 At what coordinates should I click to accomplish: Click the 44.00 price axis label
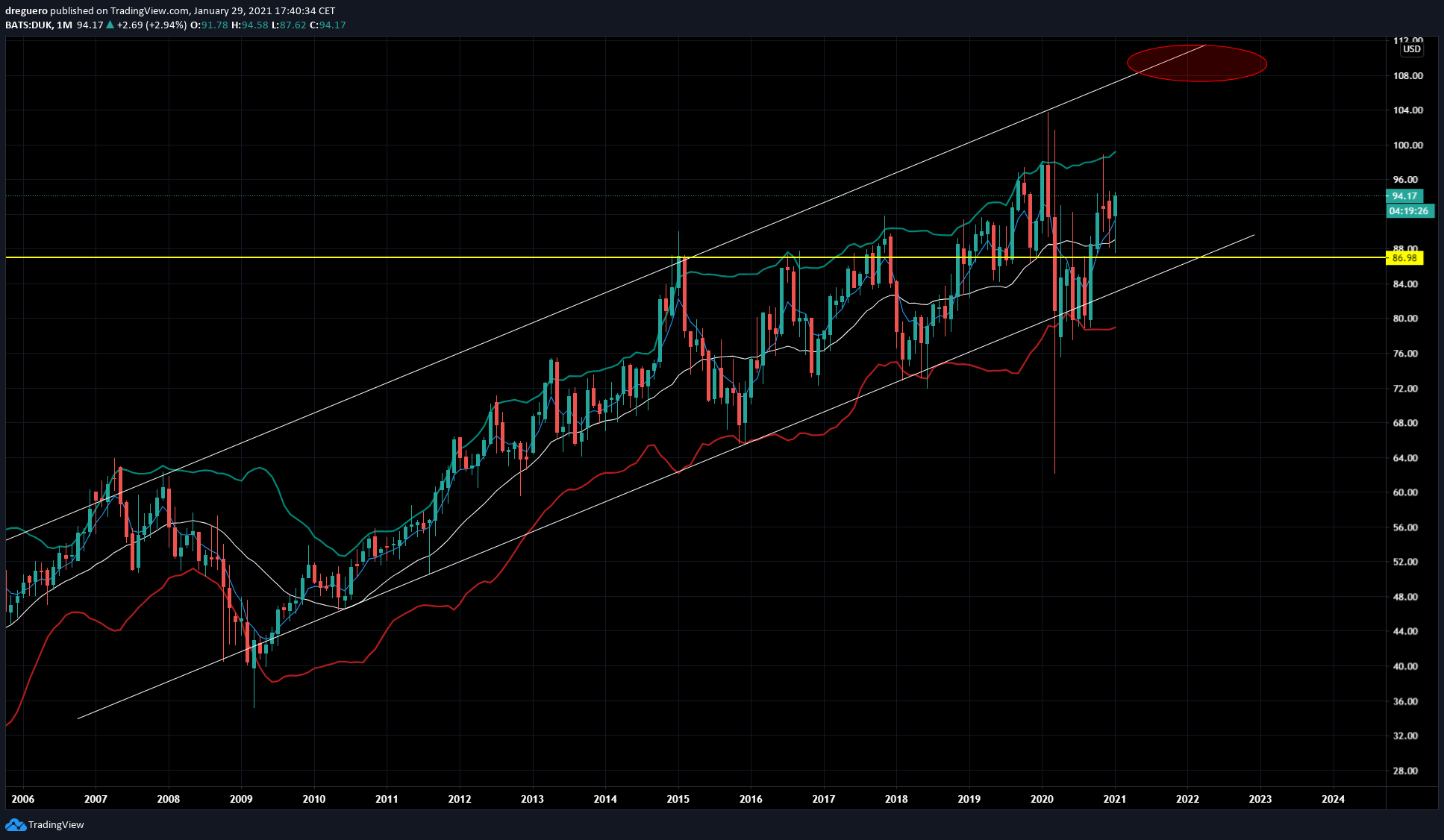(1405, 631)
